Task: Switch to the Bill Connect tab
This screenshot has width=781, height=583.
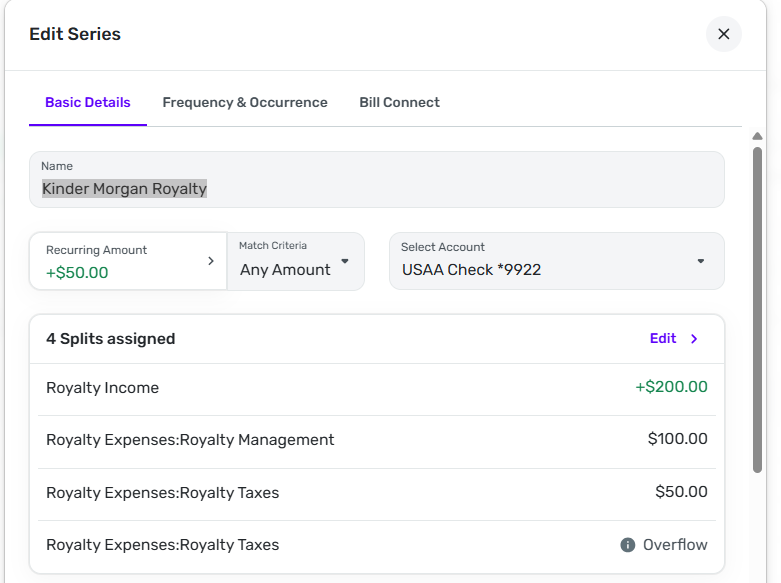Action: tap(399, 102)
